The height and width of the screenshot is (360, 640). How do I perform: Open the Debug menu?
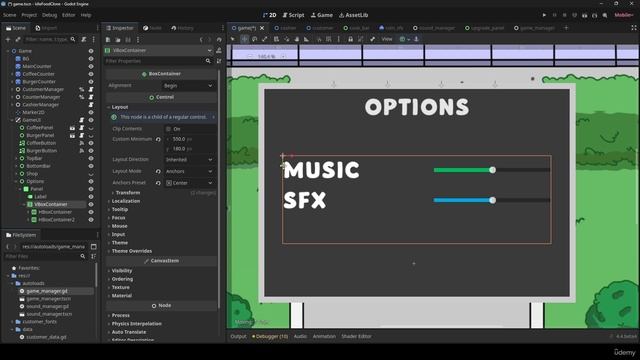click(x=49, y=15)
